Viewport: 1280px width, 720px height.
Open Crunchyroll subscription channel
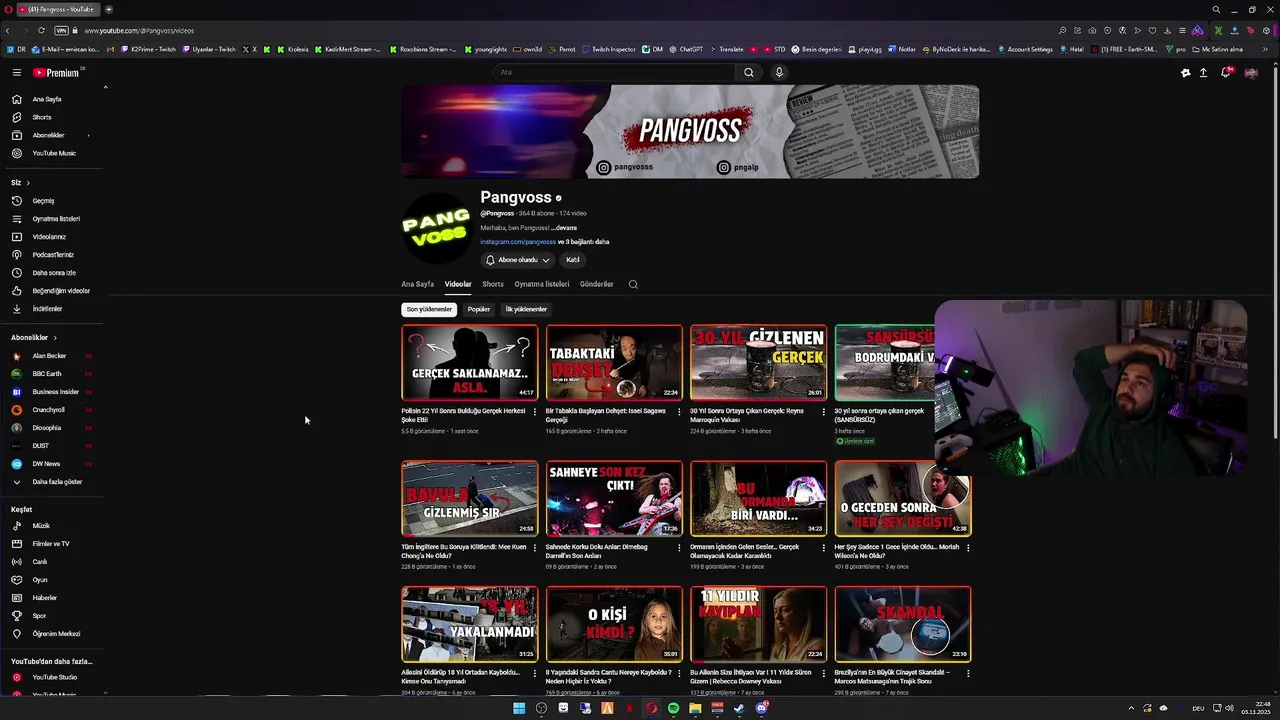[48, 410]
